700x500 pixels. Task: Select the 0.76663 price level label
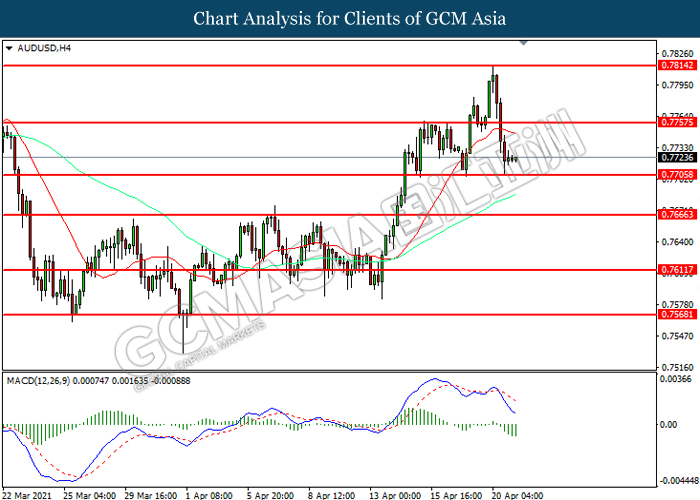677,215
